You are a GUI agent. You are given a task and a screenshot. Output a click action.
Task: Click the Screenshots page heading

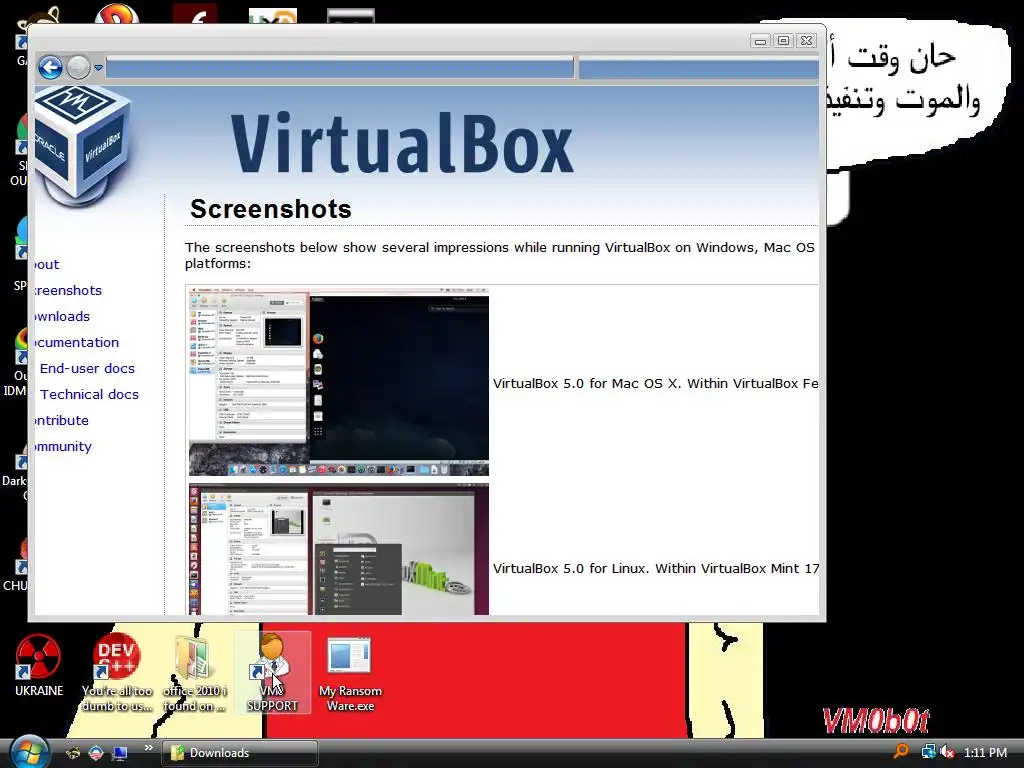[270, 209]
